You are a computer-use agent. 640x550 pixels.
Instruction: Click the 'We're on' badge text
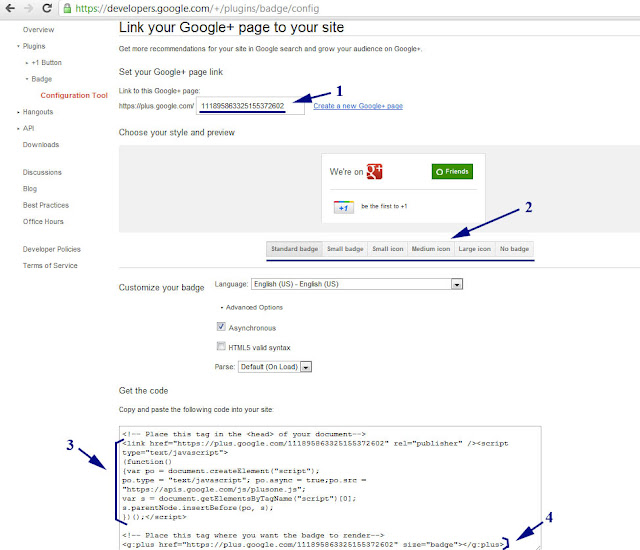point(346,172)
